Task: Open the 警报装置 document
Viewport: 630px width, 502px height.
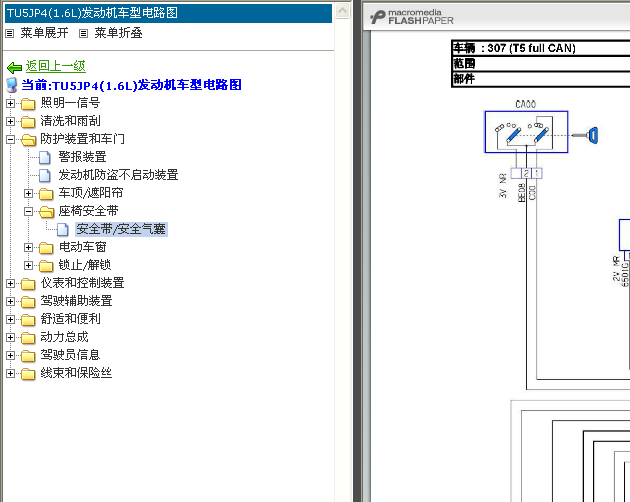Action: click(82, 157)
